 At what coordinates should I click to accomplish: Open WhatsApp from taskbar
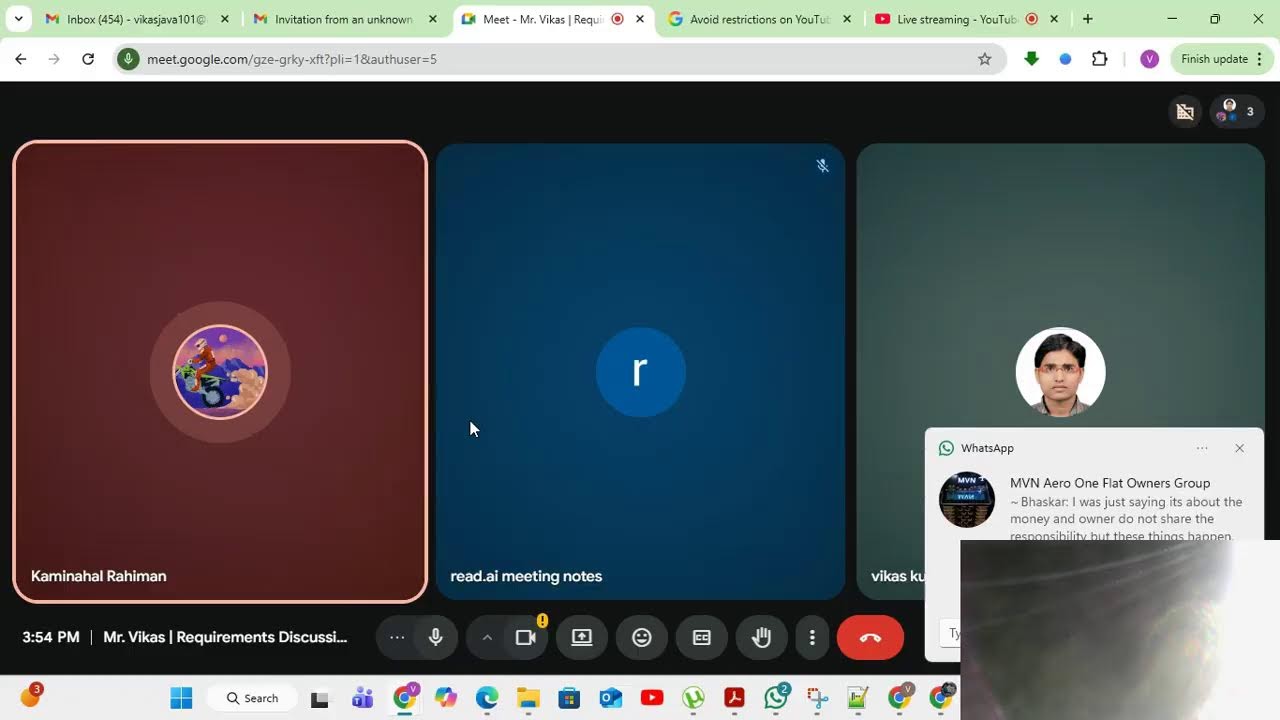pos(776,698)
